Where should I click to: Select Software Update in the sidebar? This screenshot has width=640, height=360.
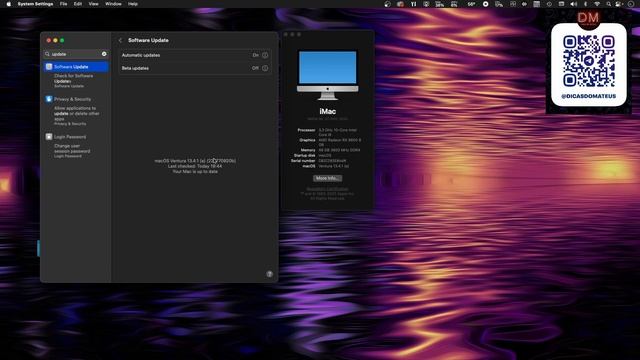(76, 67)
